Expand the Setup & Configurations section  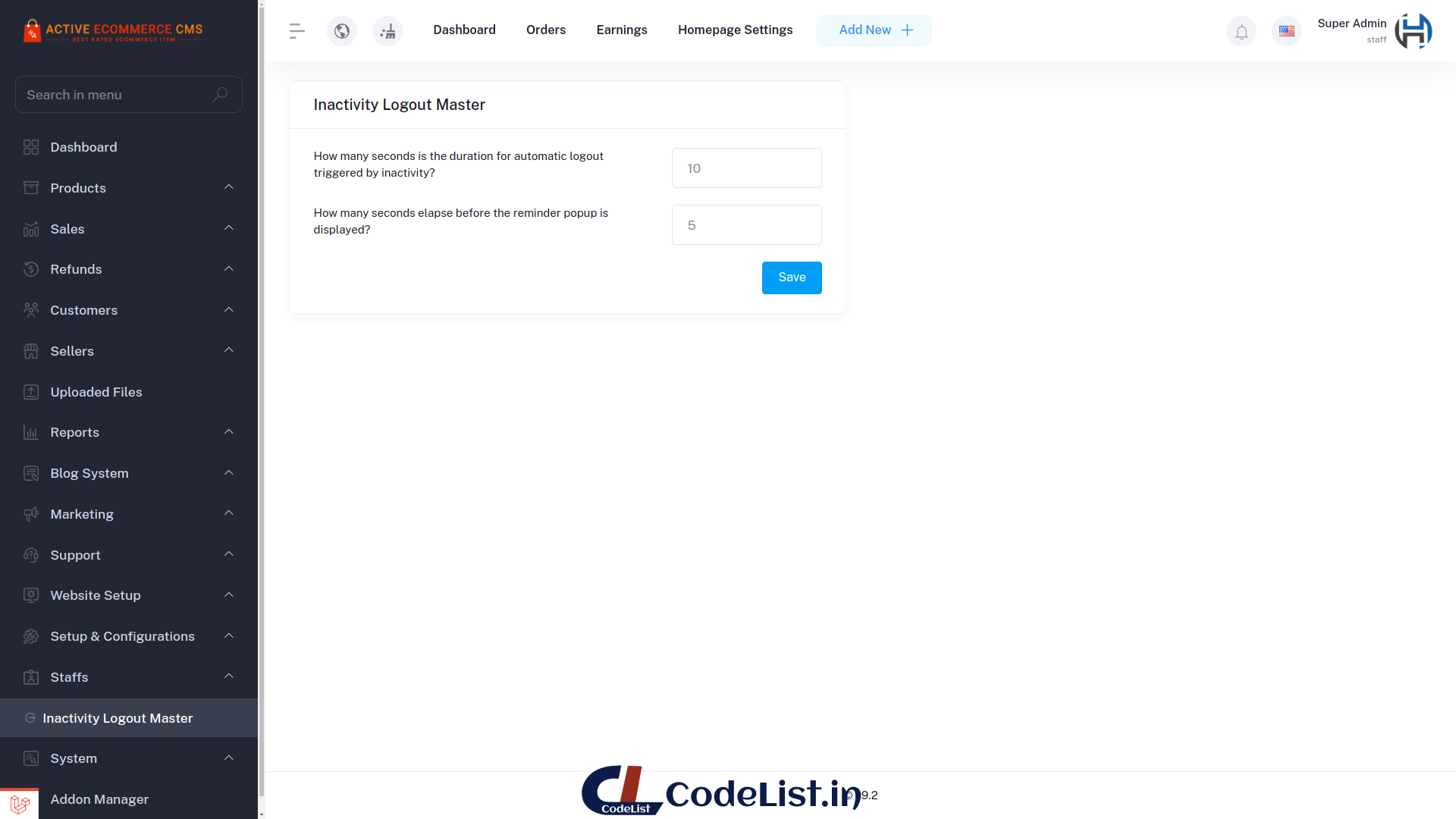128,636
